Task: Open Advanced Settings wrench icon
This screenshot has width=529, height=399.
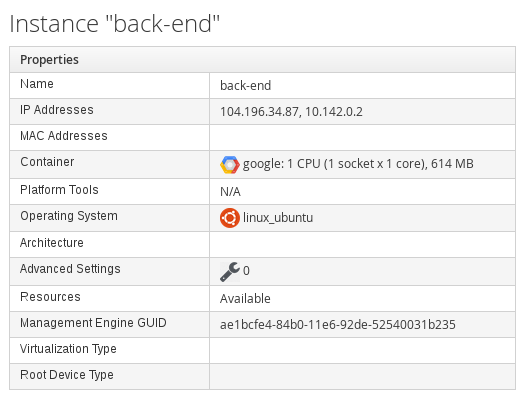Action: [x=230, y=272]
